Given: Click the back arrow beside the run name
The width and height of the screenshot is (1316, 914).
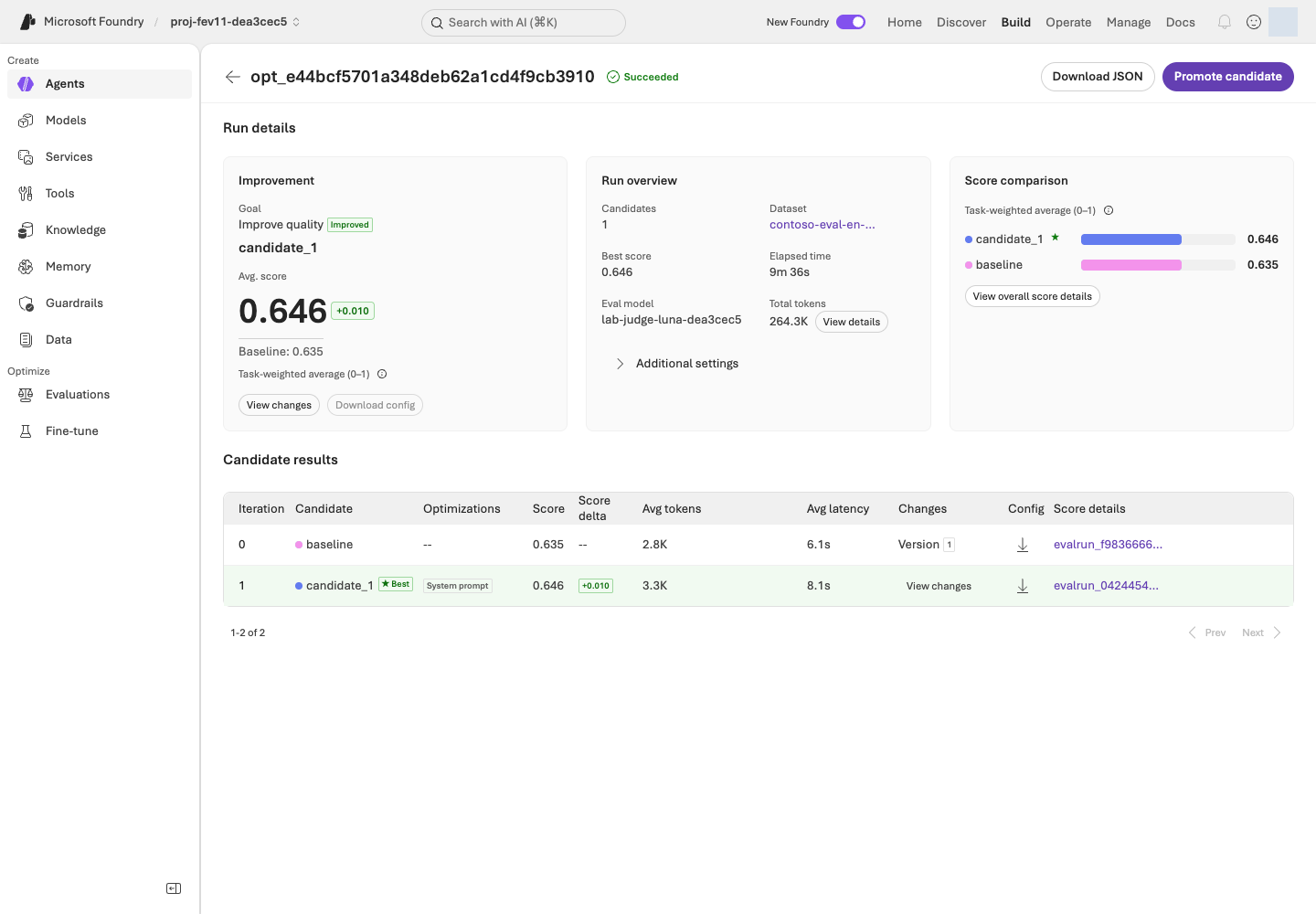Looking at the screenshot, I should point(233,77).
